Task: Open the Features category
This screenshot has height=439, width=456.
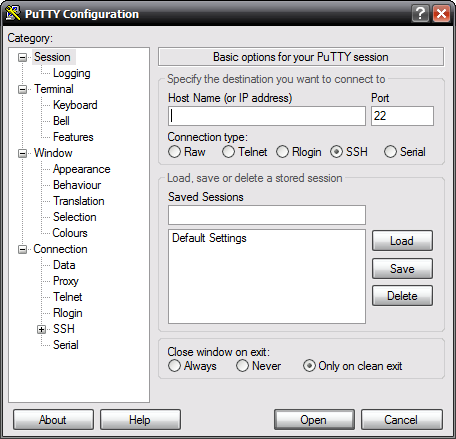Action: pyautogui.click(x=73, y=137)
